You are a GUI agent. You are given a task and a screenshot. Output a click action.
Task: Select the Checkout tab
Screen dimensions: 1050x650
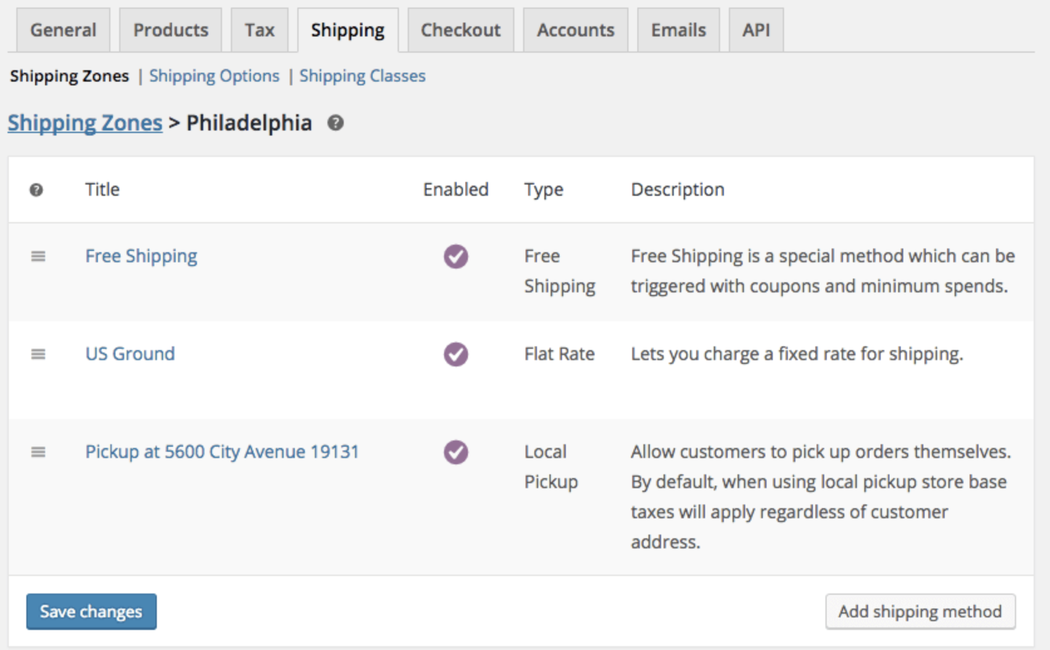pos(461,30)
